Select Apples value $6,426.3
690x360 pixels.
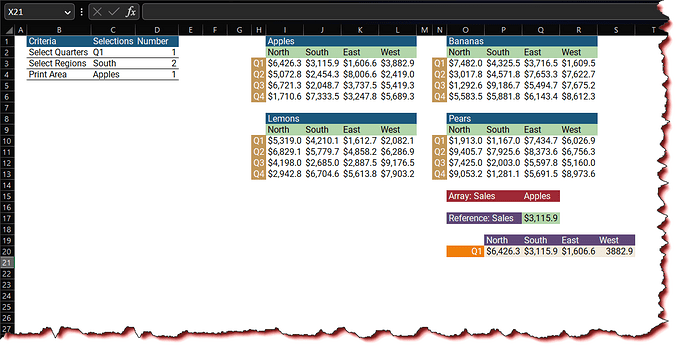point(285,63)
